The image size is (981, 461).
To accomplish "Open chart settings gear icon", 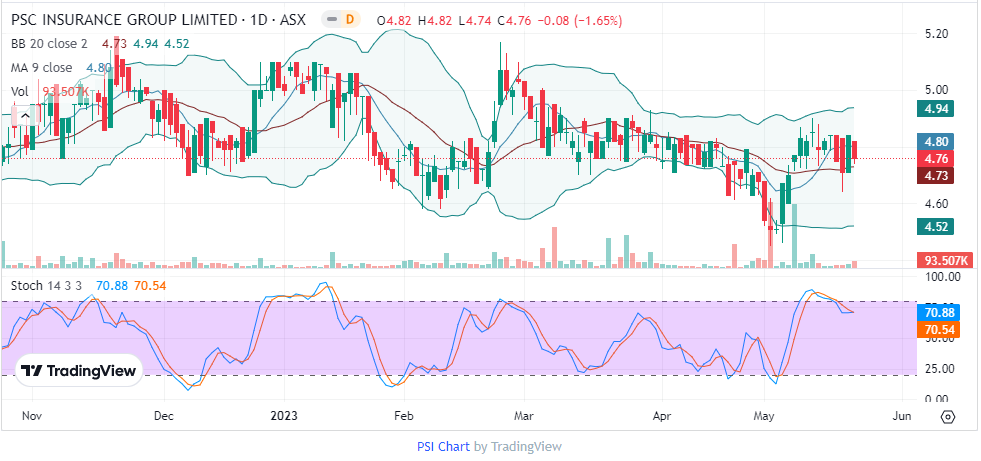I will (x=948, y=416).
